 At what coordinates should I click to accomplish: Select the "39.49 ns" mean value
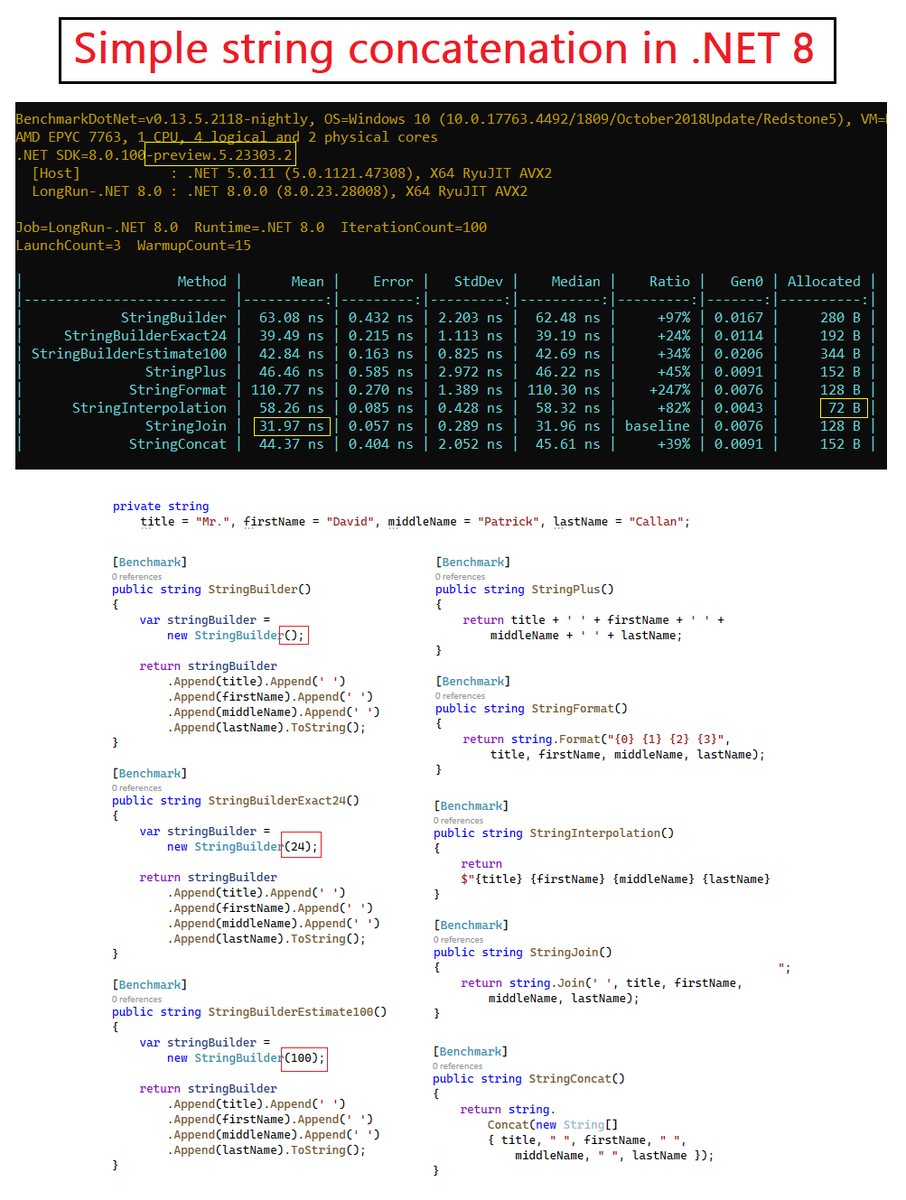pyautogui.click(x=291, y=335)
